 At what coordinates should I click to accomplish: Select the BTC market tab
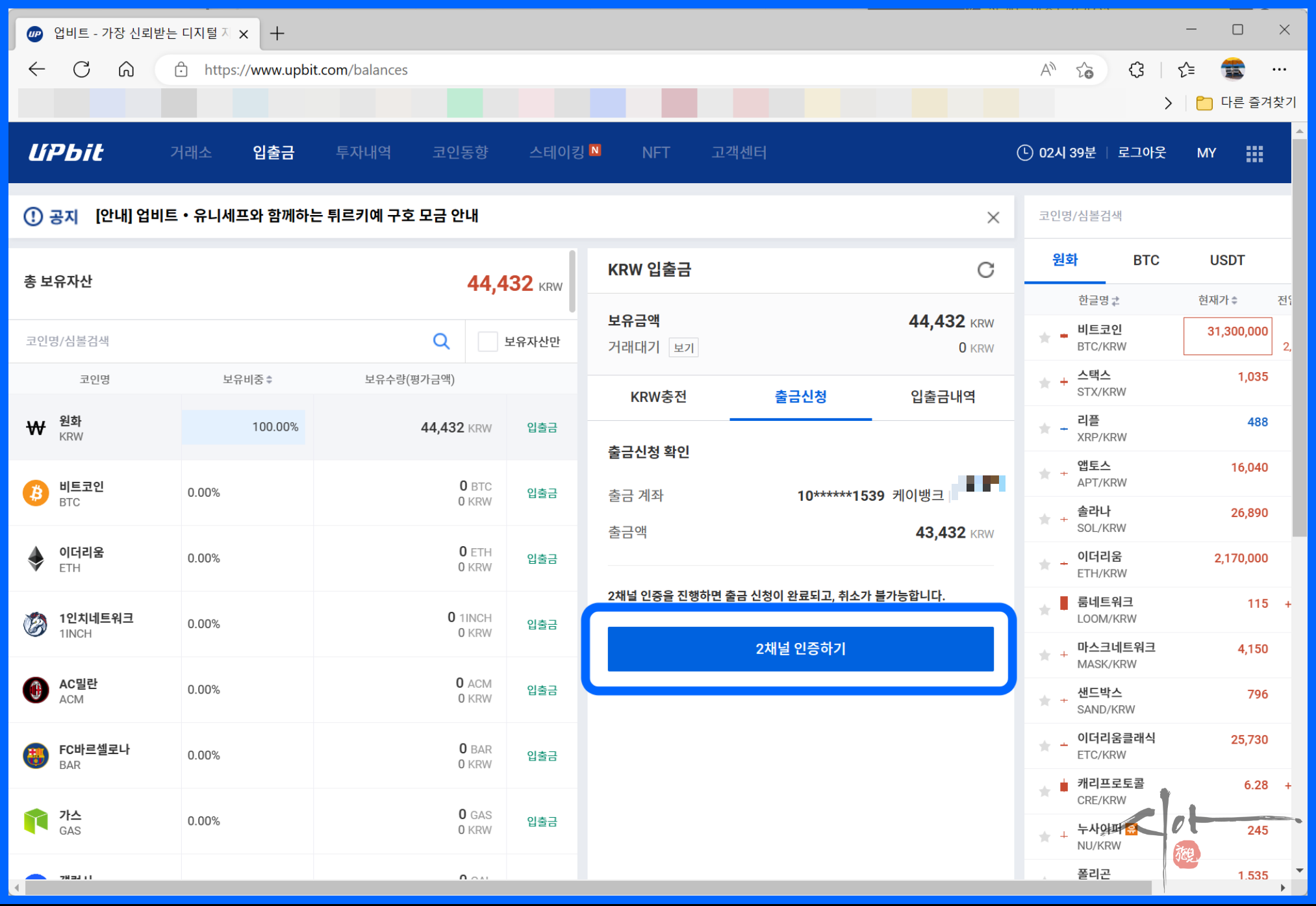(1146, 260)
